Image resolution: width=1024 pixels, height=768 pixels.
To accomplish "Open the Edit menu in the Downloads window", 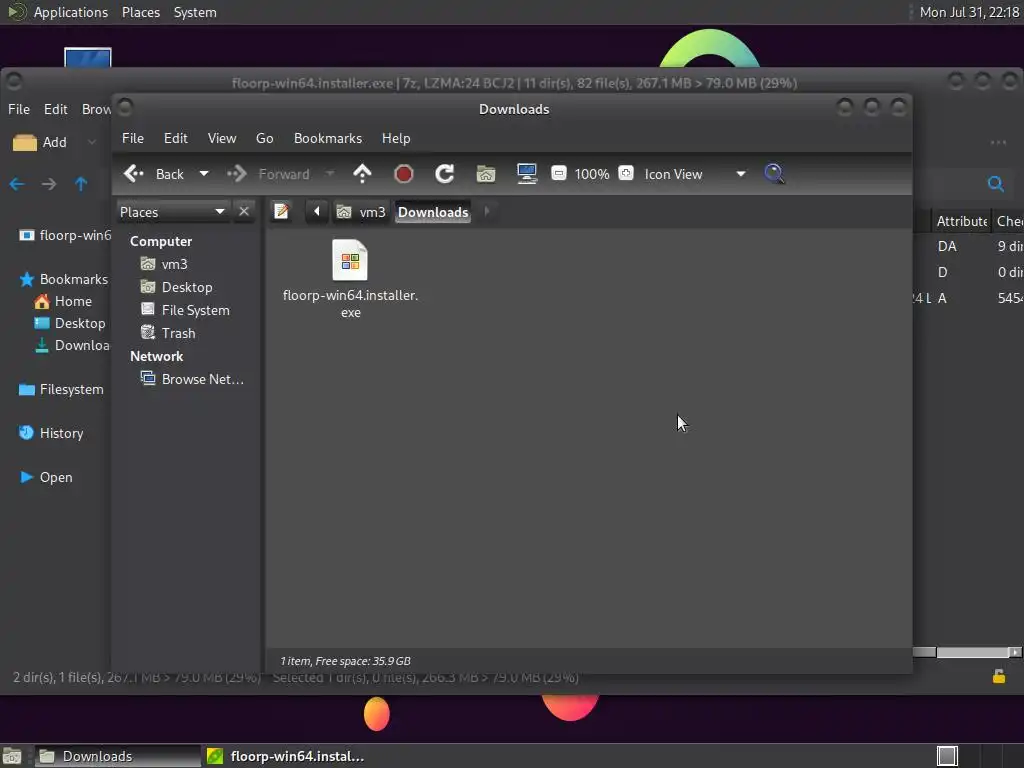I will click(x=176, y=138).
